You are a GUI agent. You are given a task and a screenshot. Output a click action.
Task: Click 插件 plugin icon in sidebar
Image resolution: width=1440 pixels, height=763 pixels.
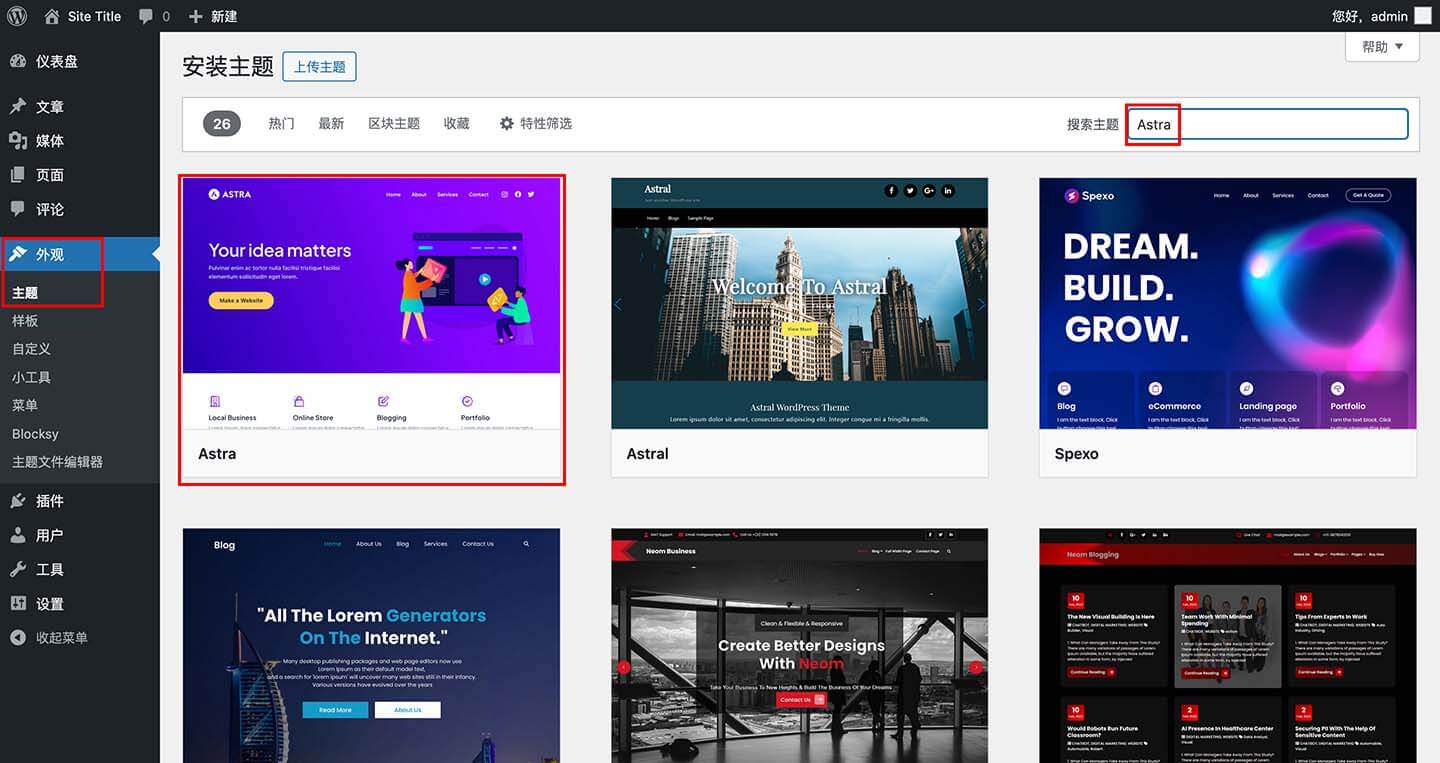point(18,501)
